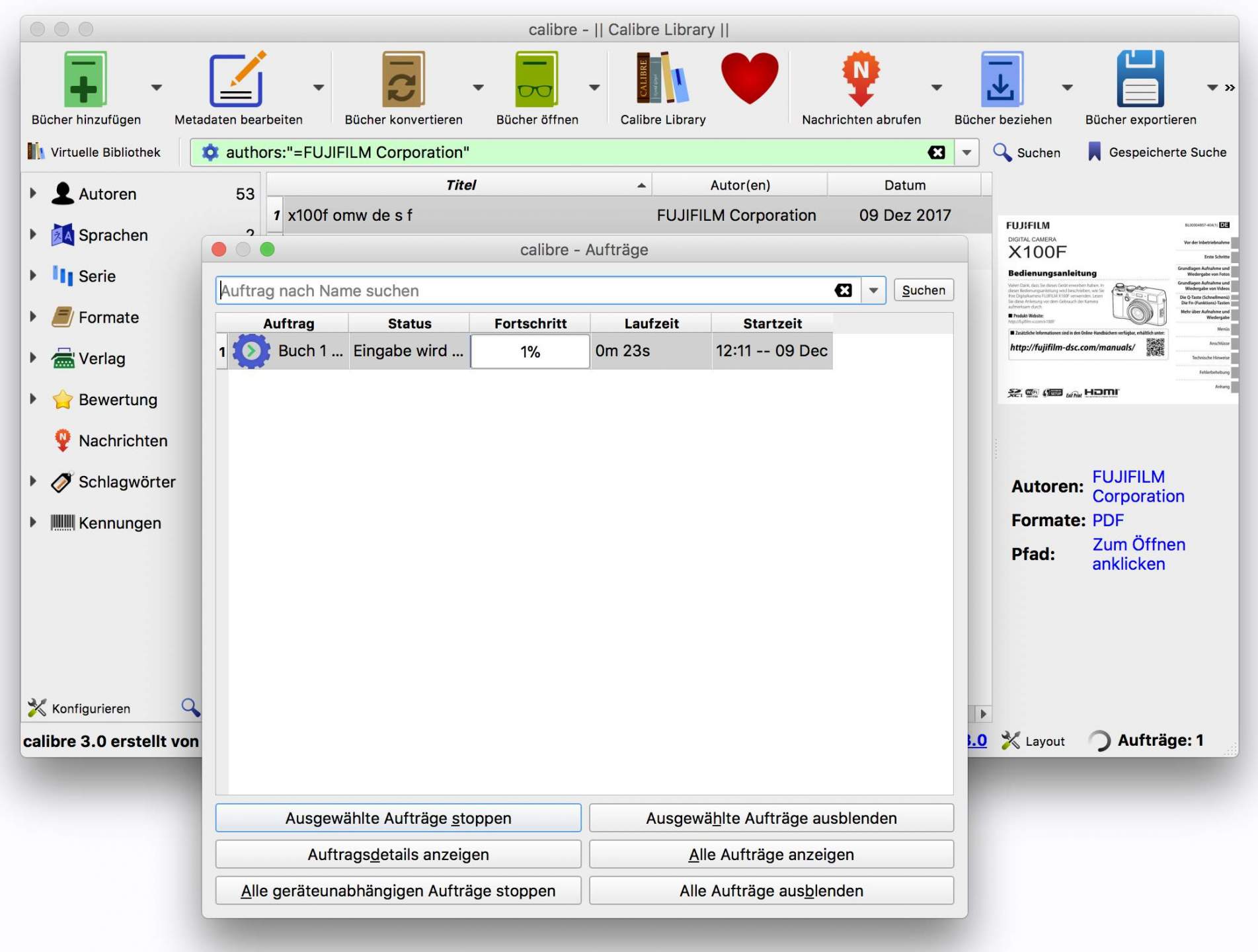Click the Bücher hinzufügen icon
The image size is (1258, 952).
click(x=85, y=79)
